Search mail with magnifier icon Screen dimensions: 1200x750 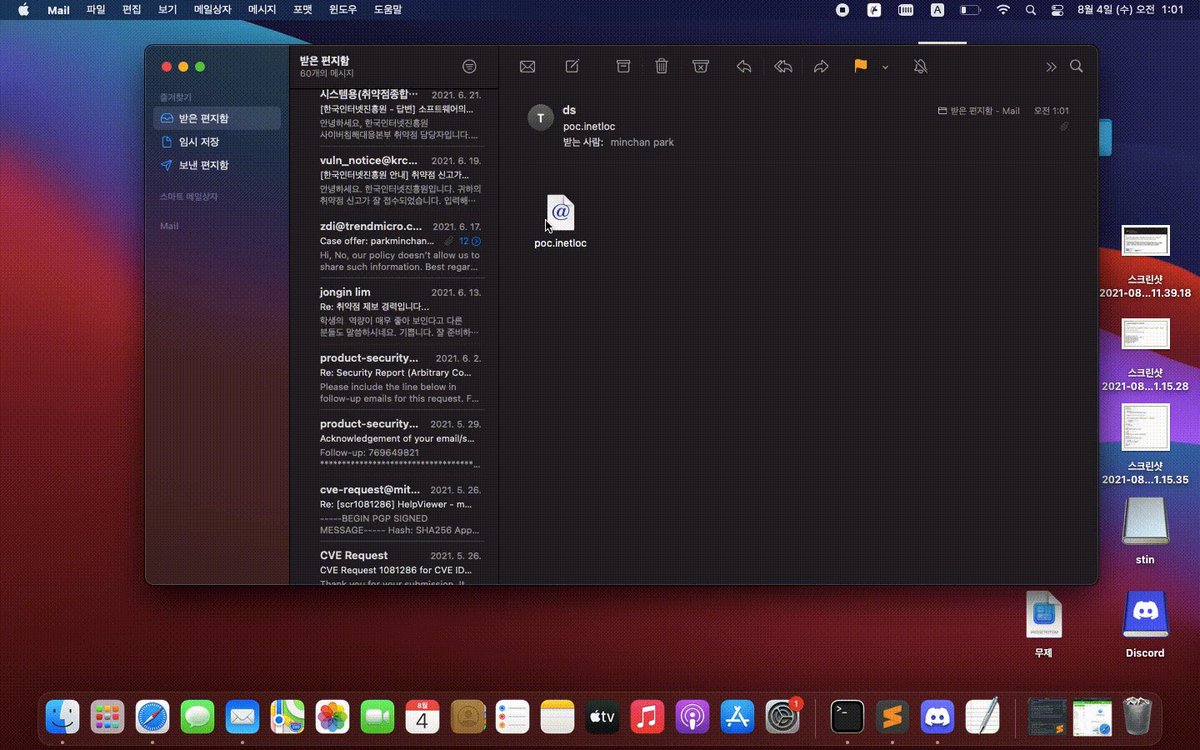[x=1077, y=66]
